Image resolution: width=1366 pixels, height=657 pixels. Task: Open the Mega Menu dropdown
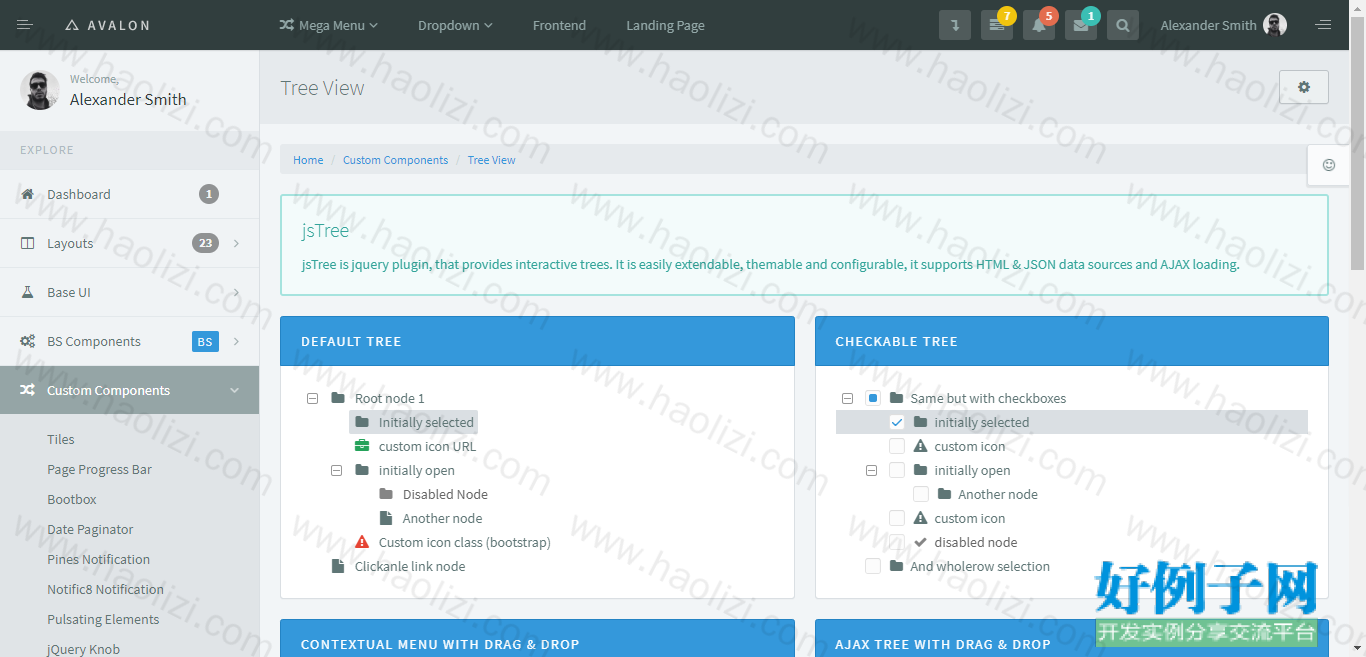tap(328, 25)
